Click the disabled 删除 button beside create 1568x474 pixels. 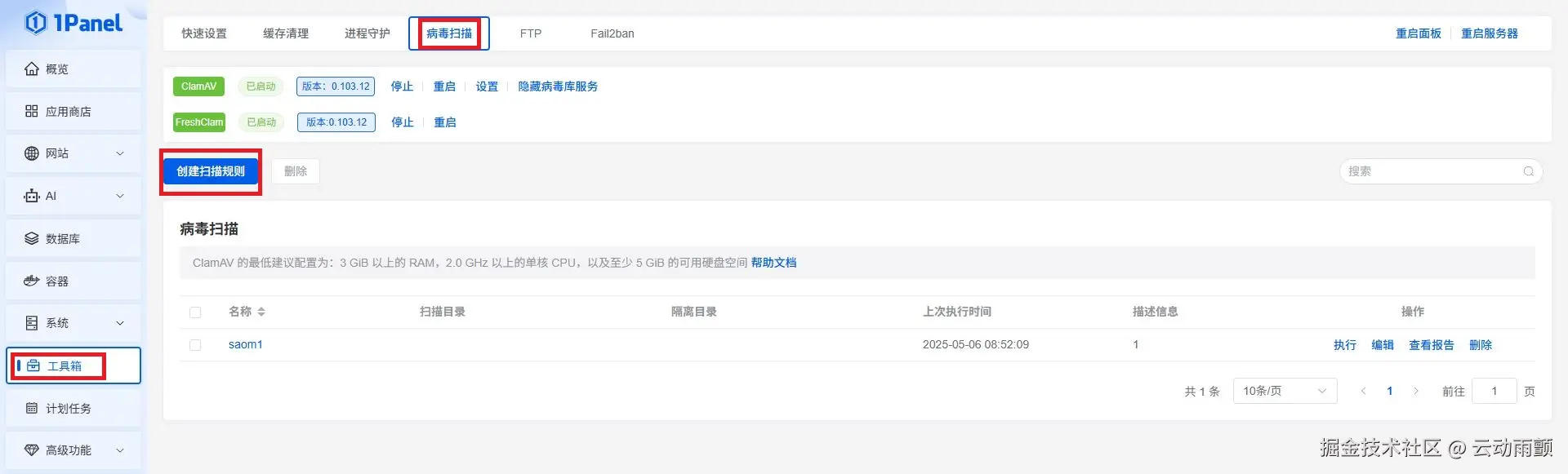click(x=296, y=171)
